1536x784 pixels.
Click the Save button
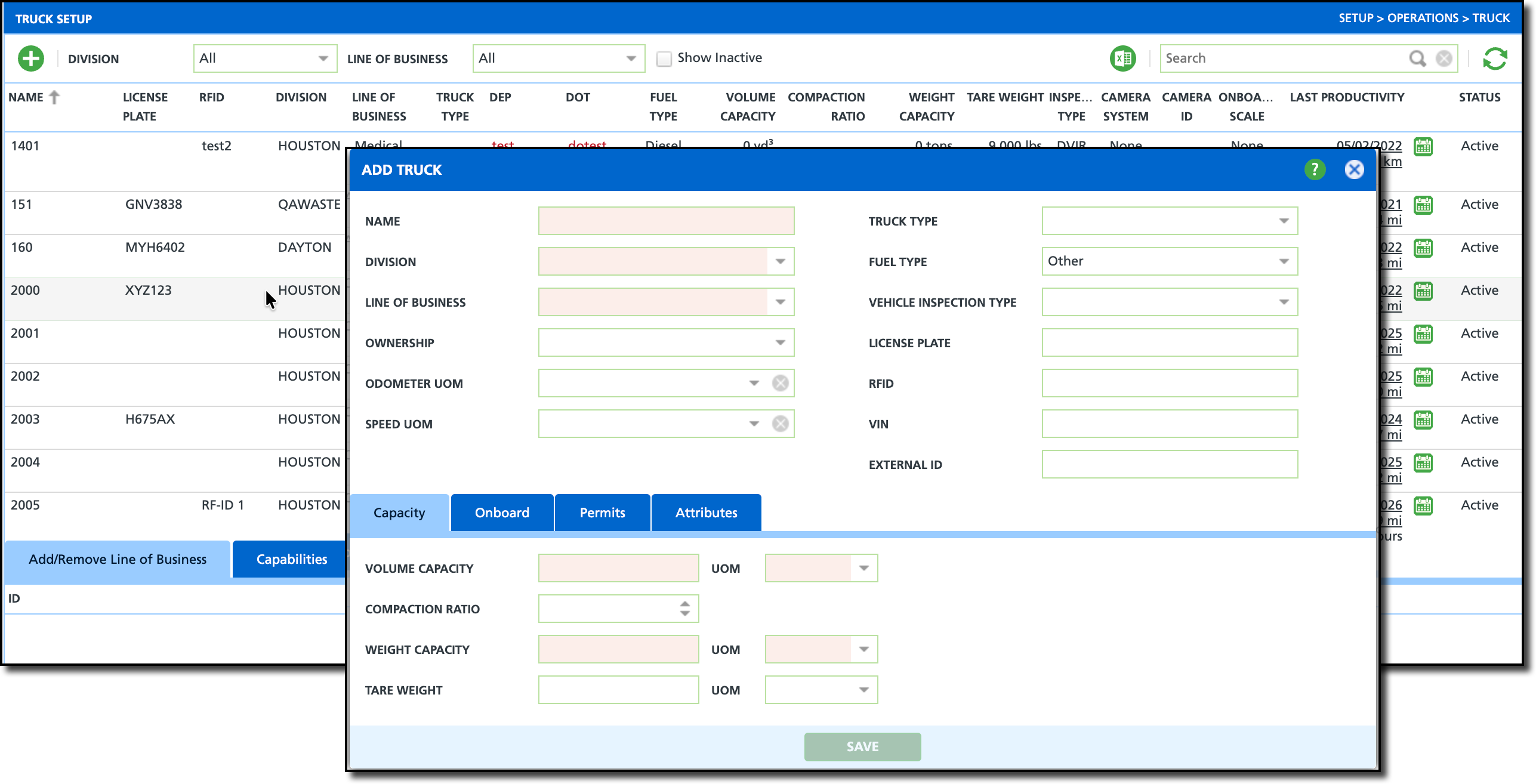[862, 746]
